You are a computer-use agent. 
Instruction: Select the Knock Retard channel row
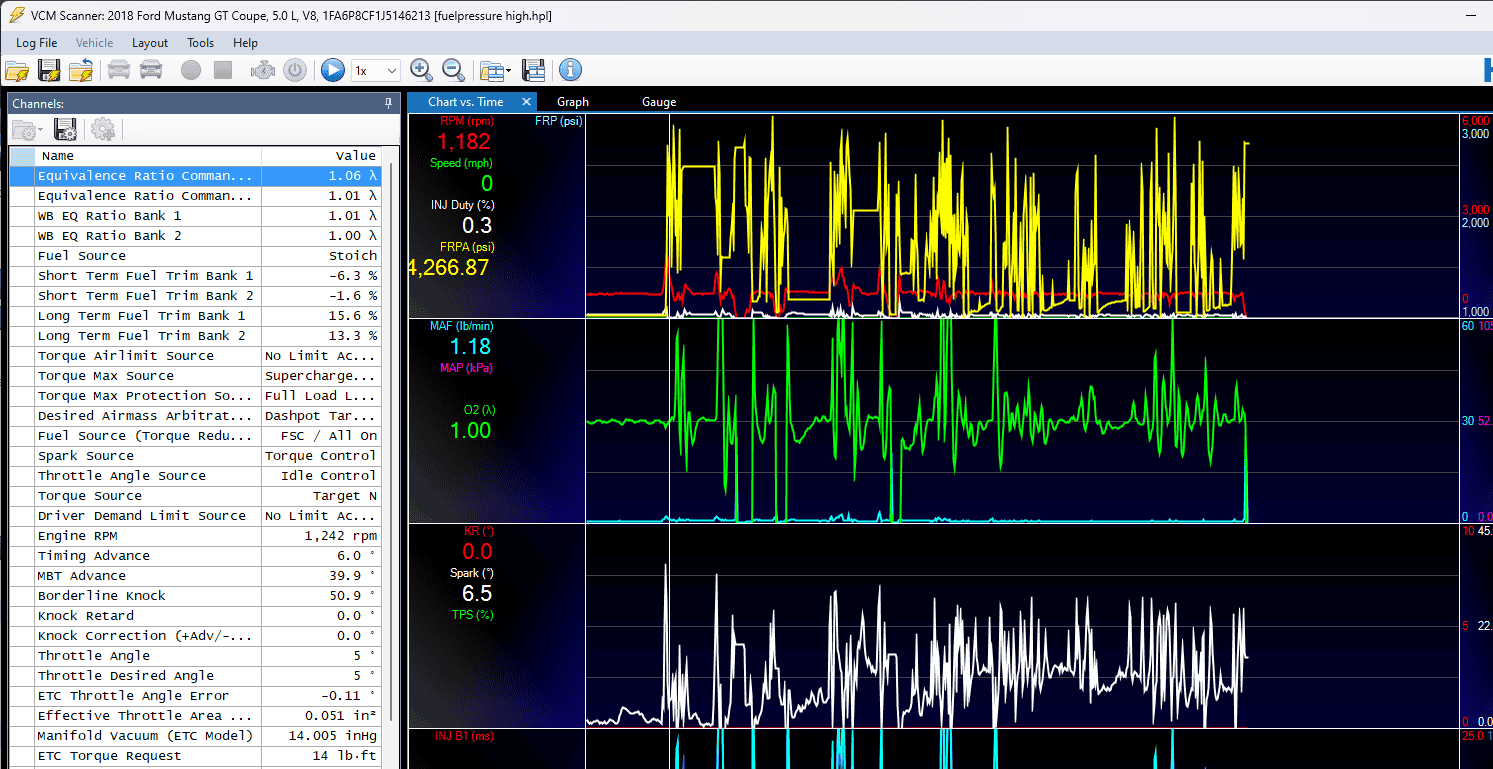pos(195,616)
